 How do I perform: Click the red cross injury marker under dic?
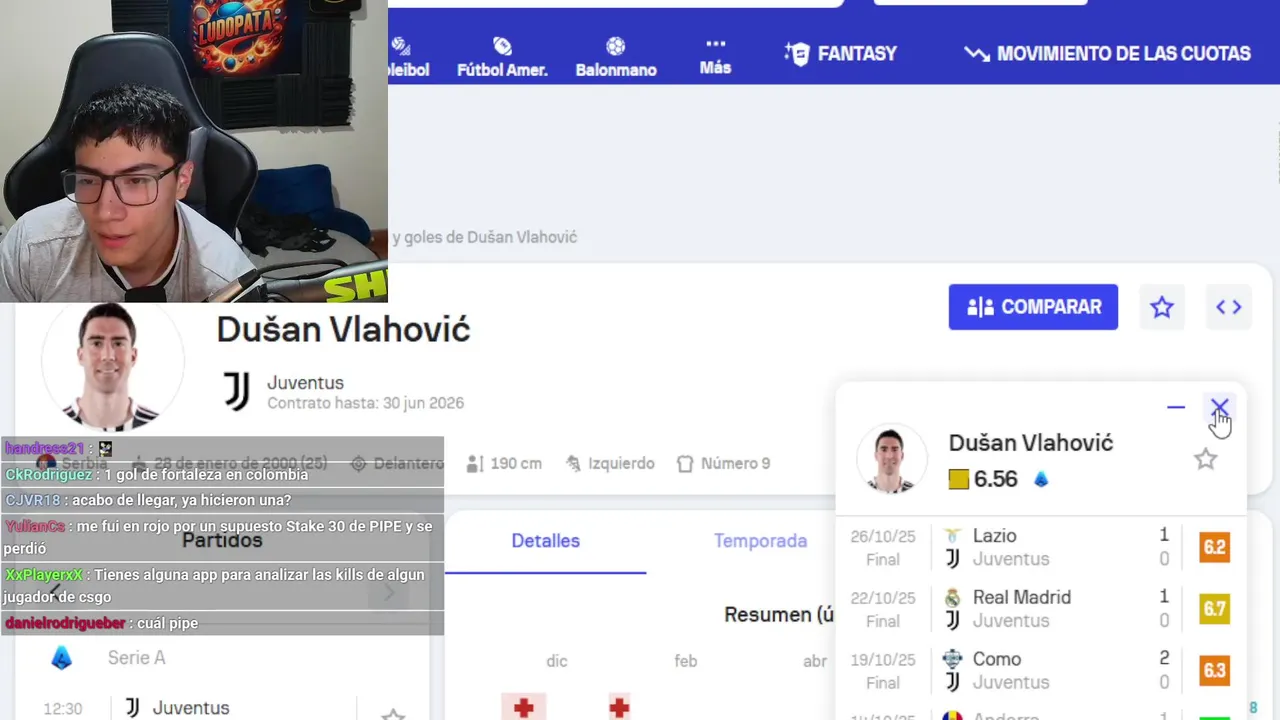[x=523, y=707]
